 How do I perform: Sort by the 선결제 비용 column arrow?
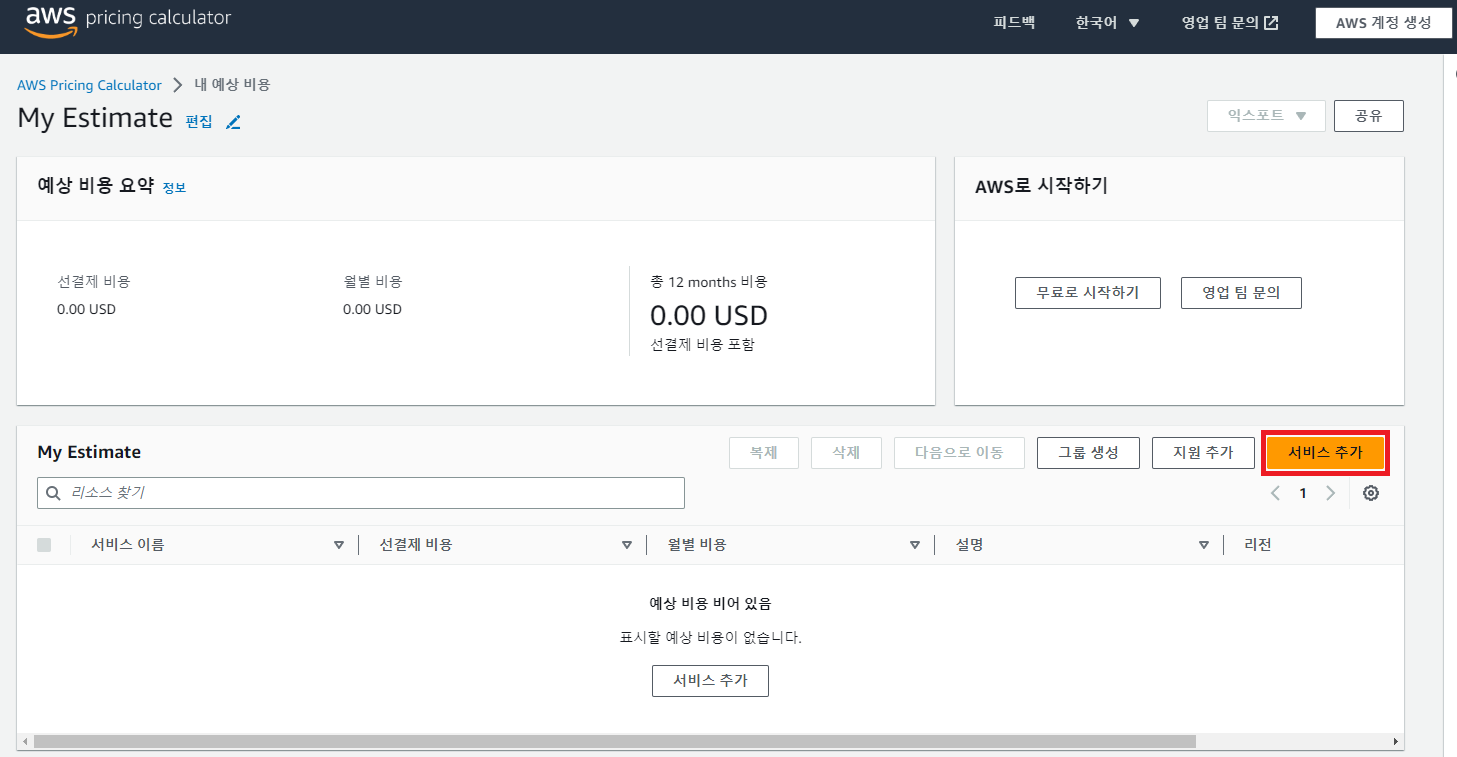[627, 545]
